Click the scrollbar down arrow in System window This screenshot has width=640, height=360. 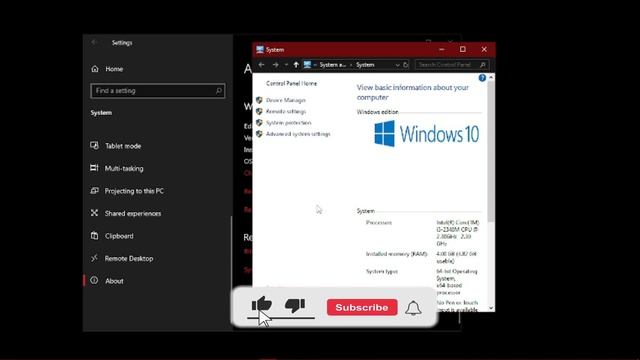(x=491, y=308)
